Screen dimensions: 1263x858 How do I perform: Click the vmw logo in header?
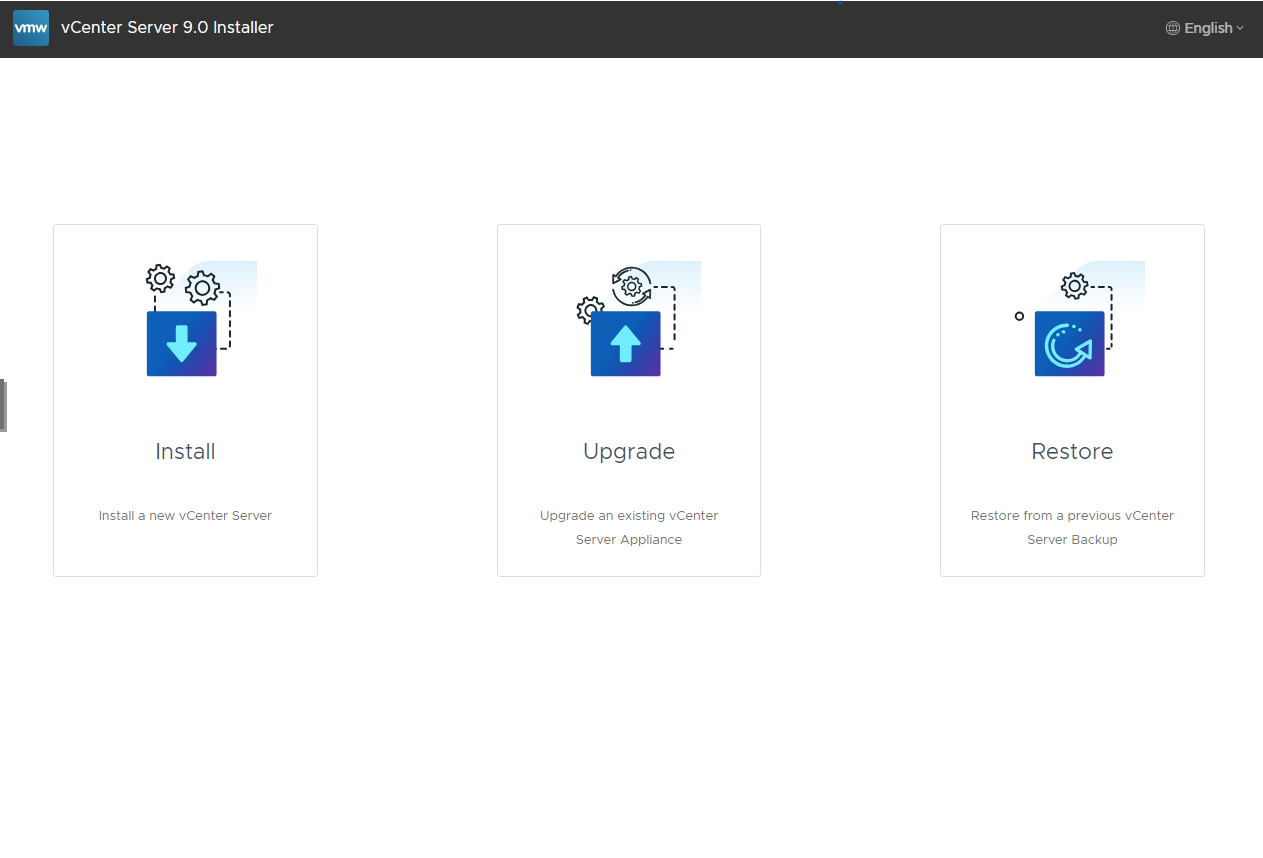tap(31, 28)
